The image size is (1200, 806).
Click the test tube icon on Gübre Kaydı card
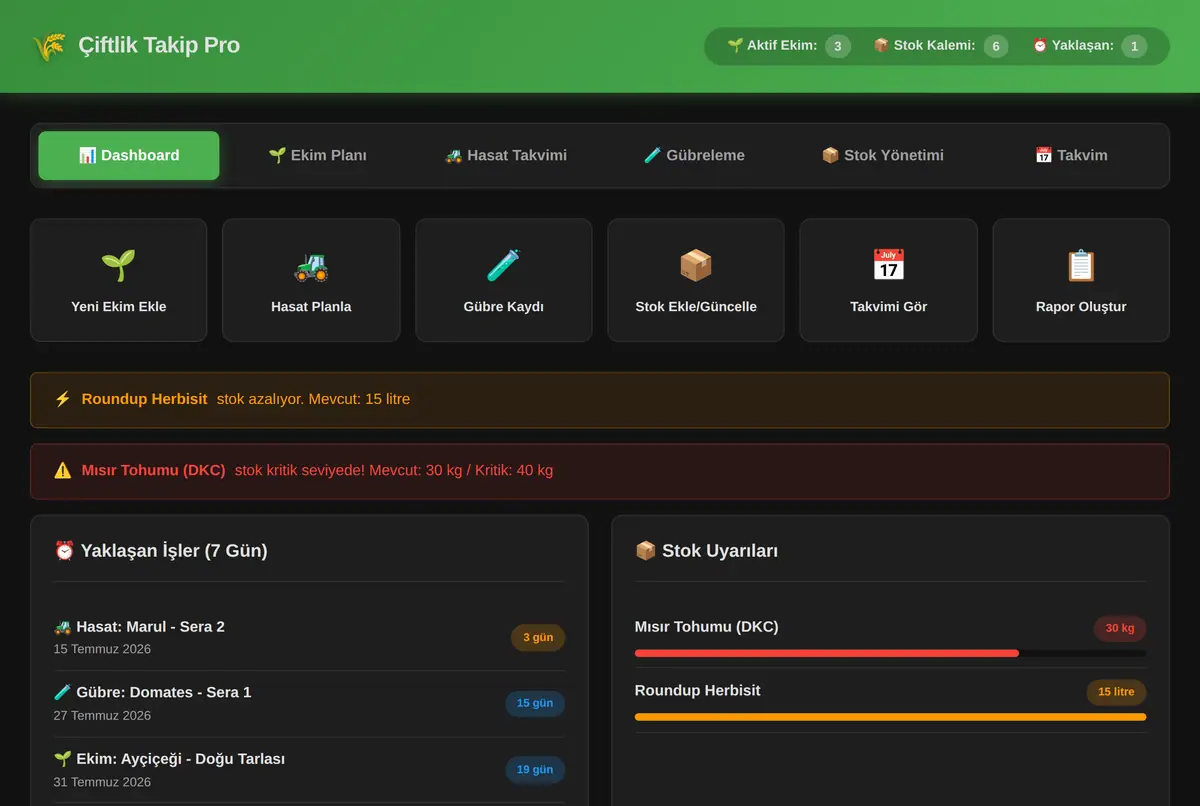(504, 265)
